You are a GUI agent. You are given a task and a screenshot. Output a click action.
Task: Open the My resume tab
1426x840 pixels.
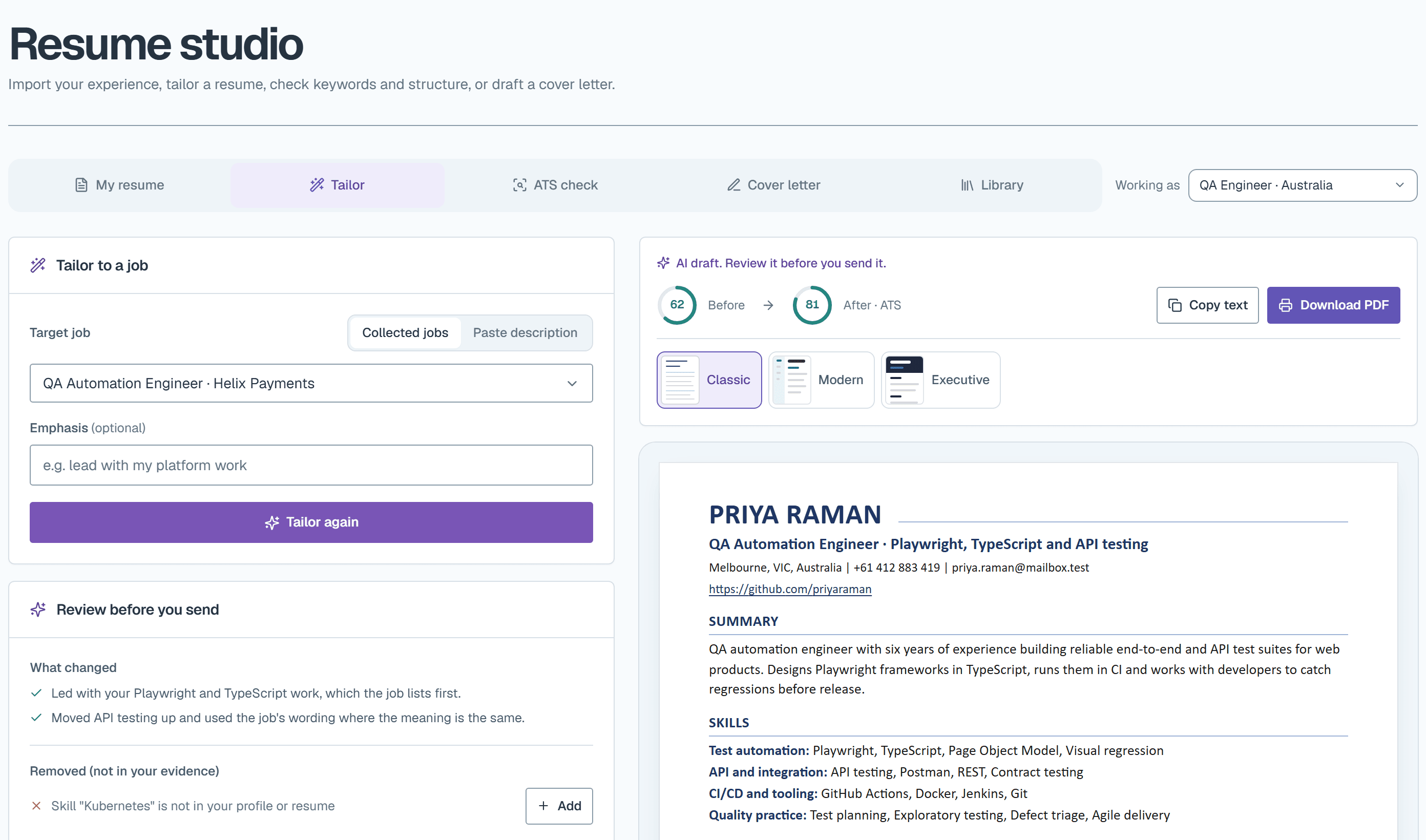[x=119, y=185]
